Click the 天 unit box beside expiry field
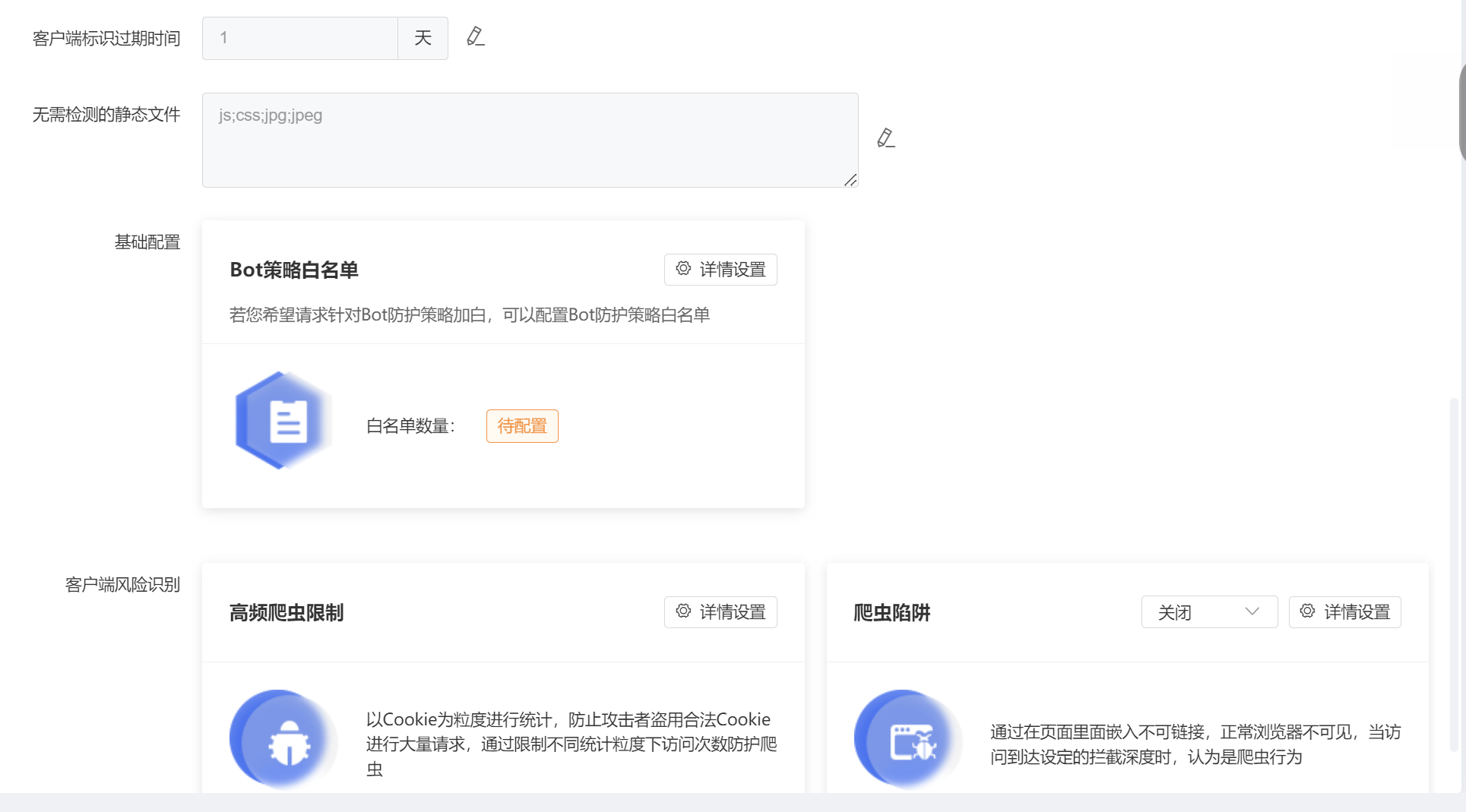Viewport: 1466px width, 812px height. pos(423,38)
